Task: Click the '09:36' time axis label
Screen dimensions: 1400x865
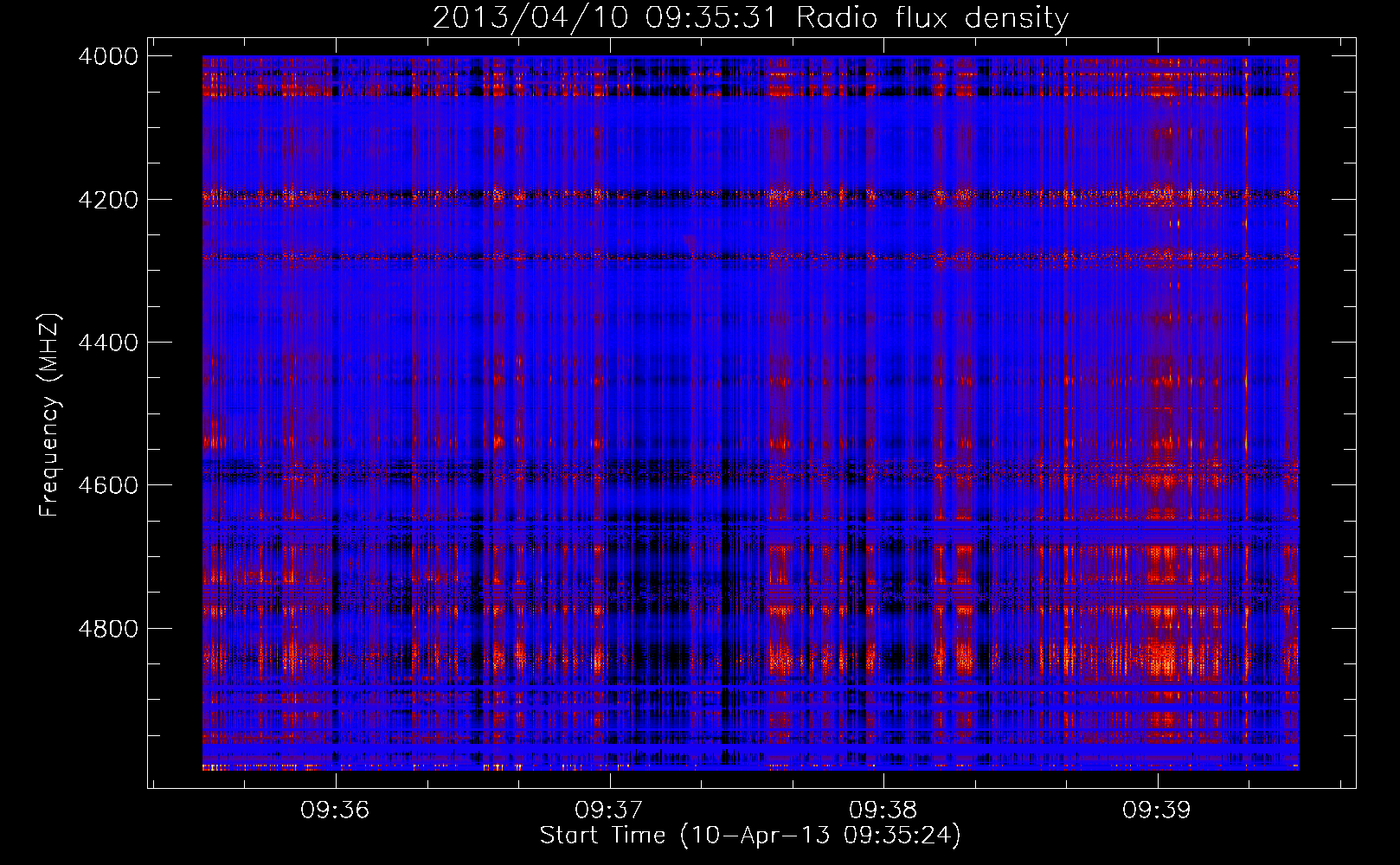Action: pyautogui.click(x=335, y=810)
